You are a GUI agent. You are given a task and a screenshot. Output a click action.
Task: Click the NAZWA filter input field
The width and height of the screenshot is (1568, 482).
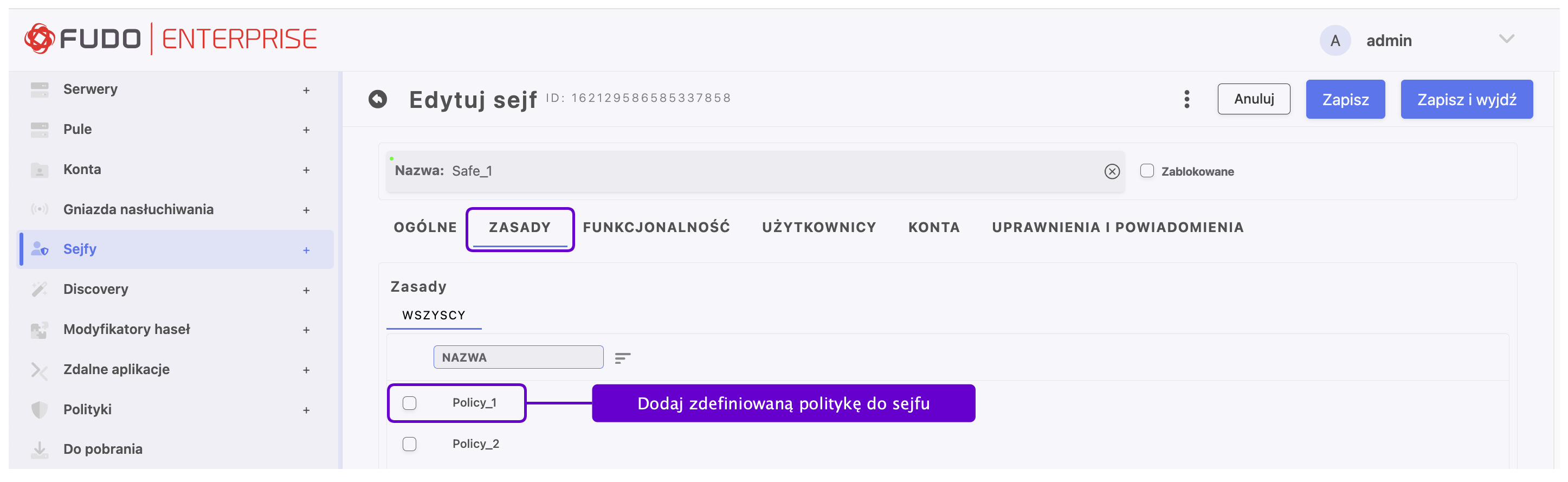[x=518, y=357]
